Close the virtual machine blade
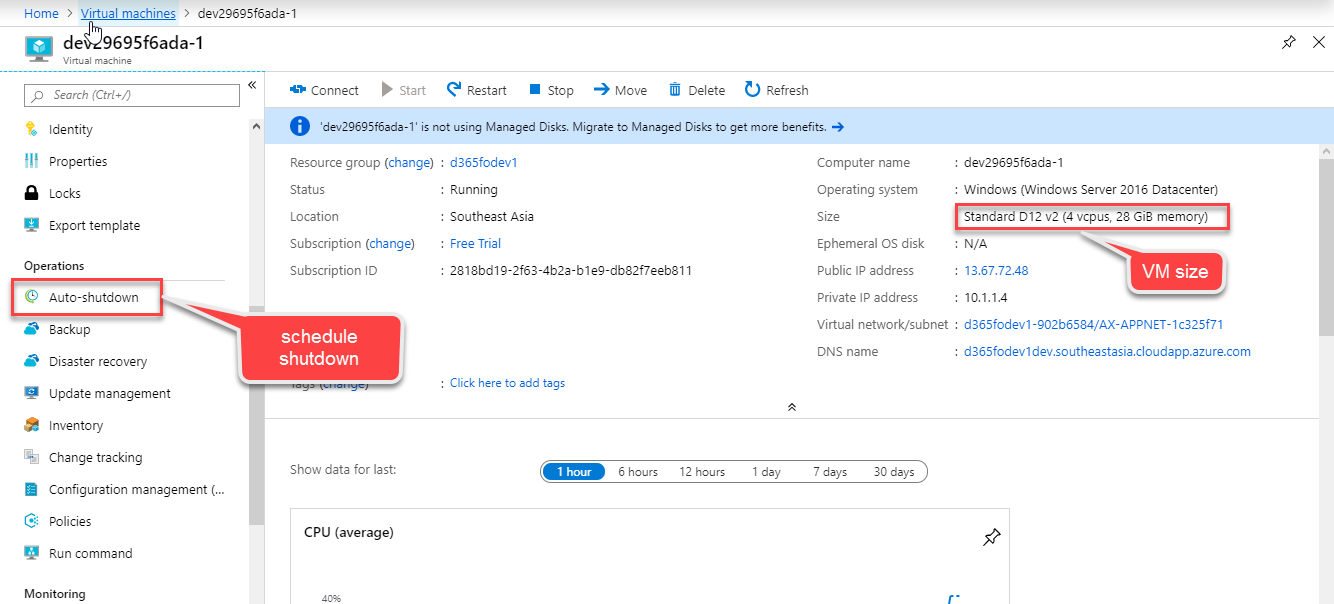 (x=1319, y=42)
